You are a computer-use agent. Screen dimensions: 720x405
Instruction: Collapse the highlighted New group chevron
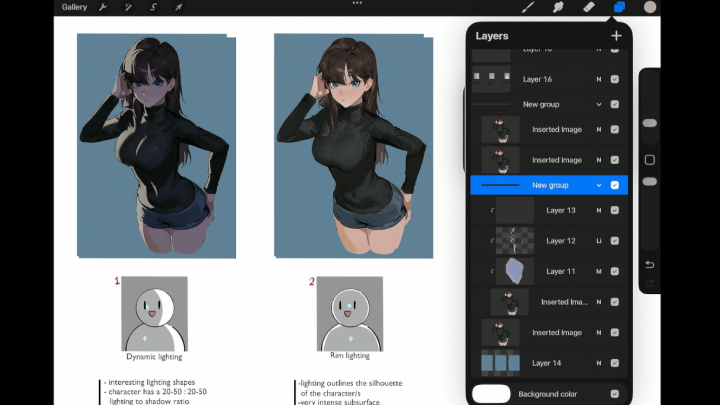pyautogui.click(x=599, y=185)
